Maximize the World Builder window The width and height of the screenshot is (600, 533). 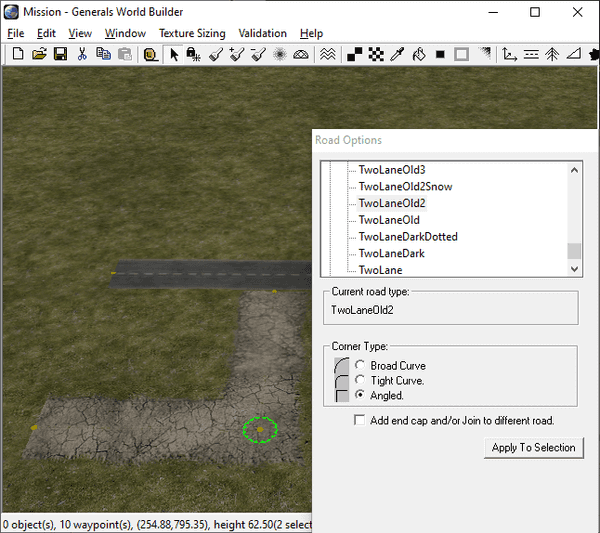click(x=535, y=12)
